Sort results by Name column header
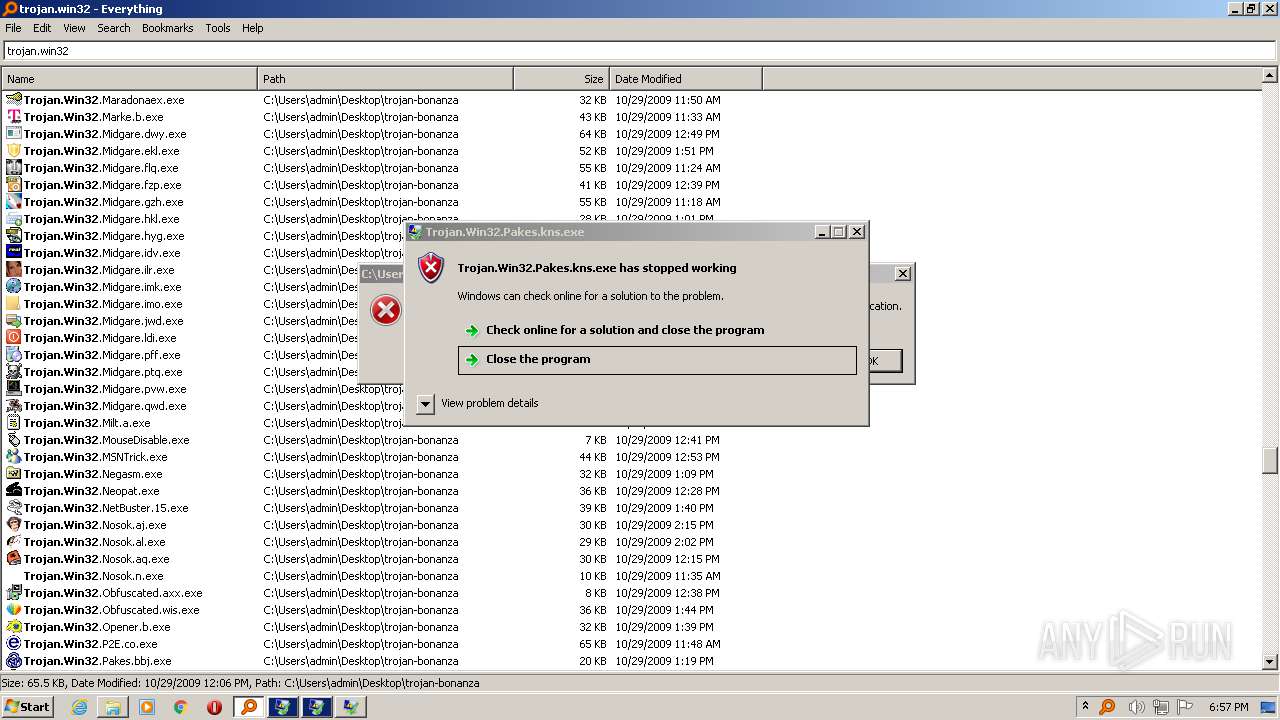 (x=129, y=79)
